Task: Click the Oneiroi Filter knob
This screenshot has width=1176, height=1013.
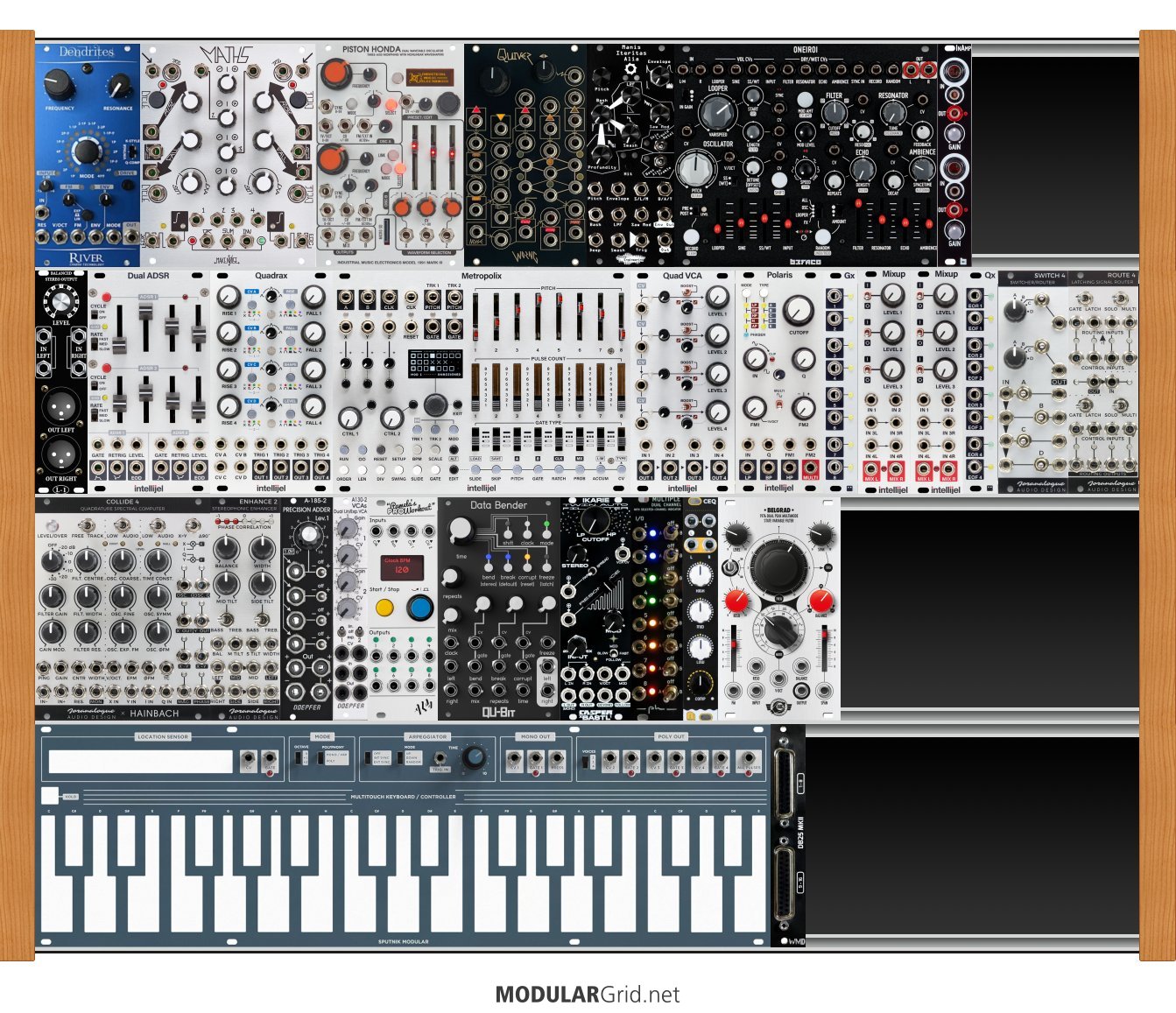Action: [x=834, y=112]
